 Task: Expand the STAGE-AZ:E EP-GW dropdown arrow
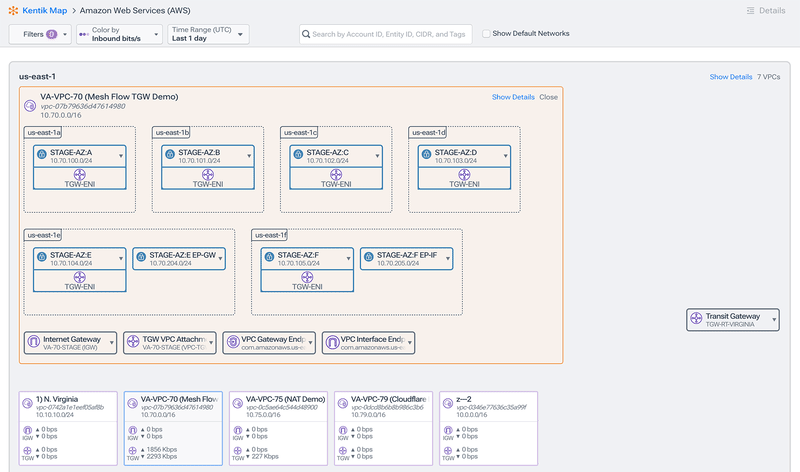point(220,259)
